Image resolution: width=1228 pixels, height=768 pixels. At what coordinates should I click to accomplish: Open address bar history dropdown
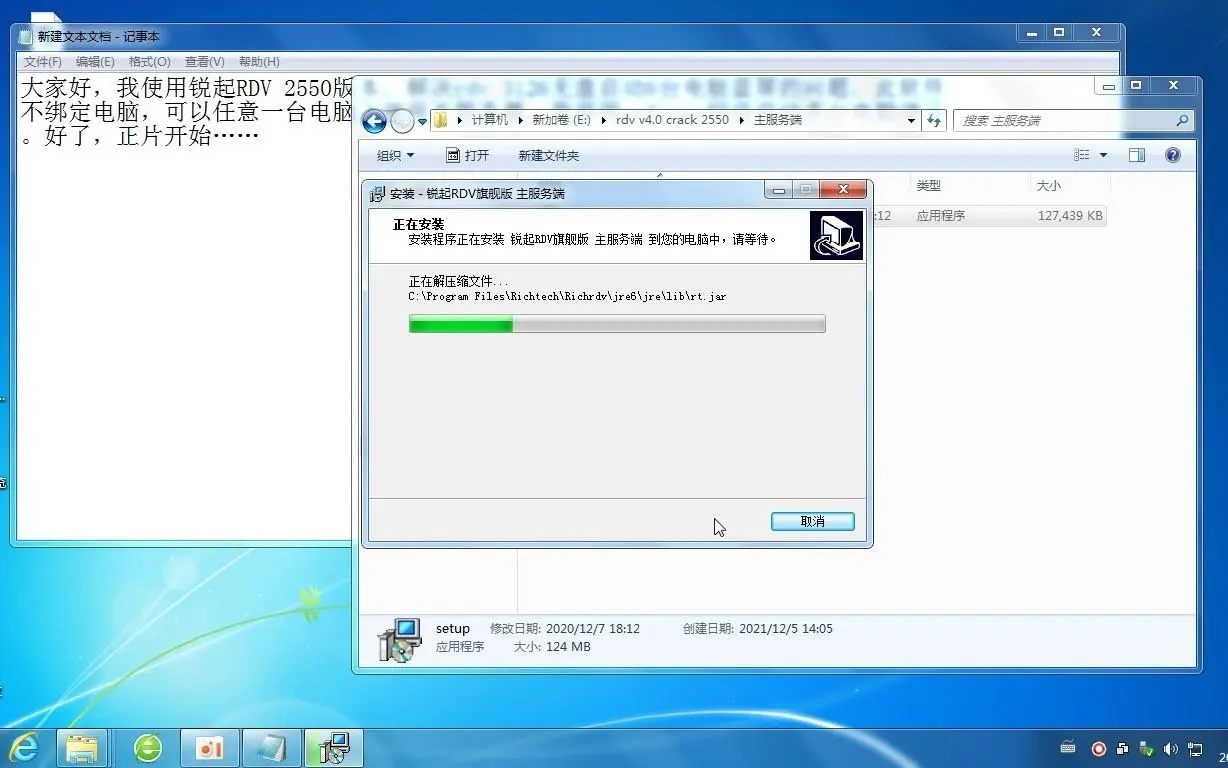(911, 121)
